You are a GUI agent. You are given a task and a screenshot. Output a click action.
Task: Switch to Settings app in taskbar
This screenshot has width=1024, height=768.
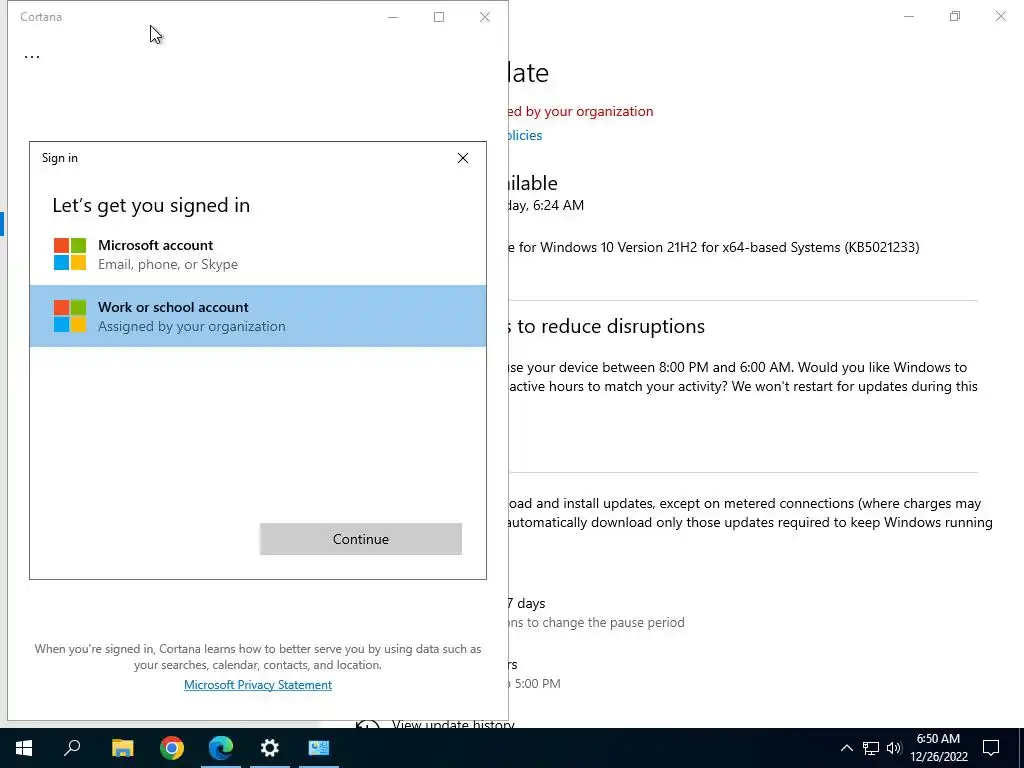point(270,748)
